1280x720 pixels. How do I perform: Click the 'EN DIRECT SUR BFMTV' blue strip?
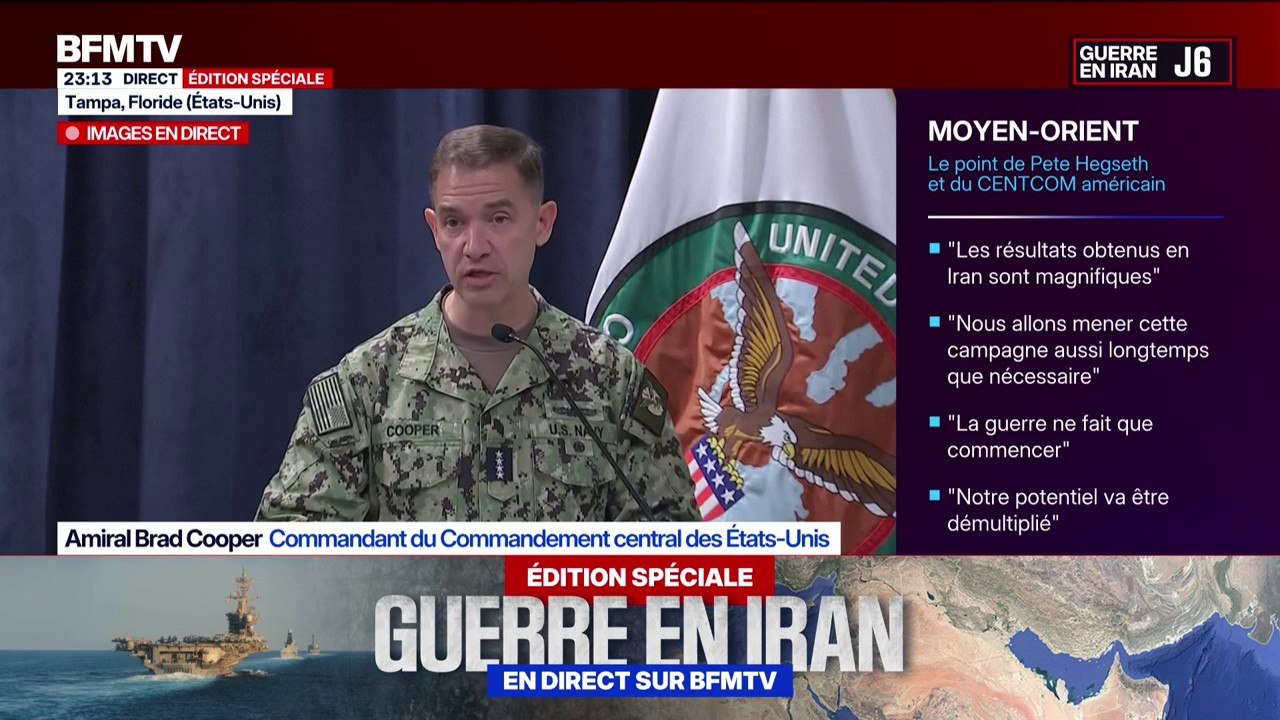tap(640, 682)
